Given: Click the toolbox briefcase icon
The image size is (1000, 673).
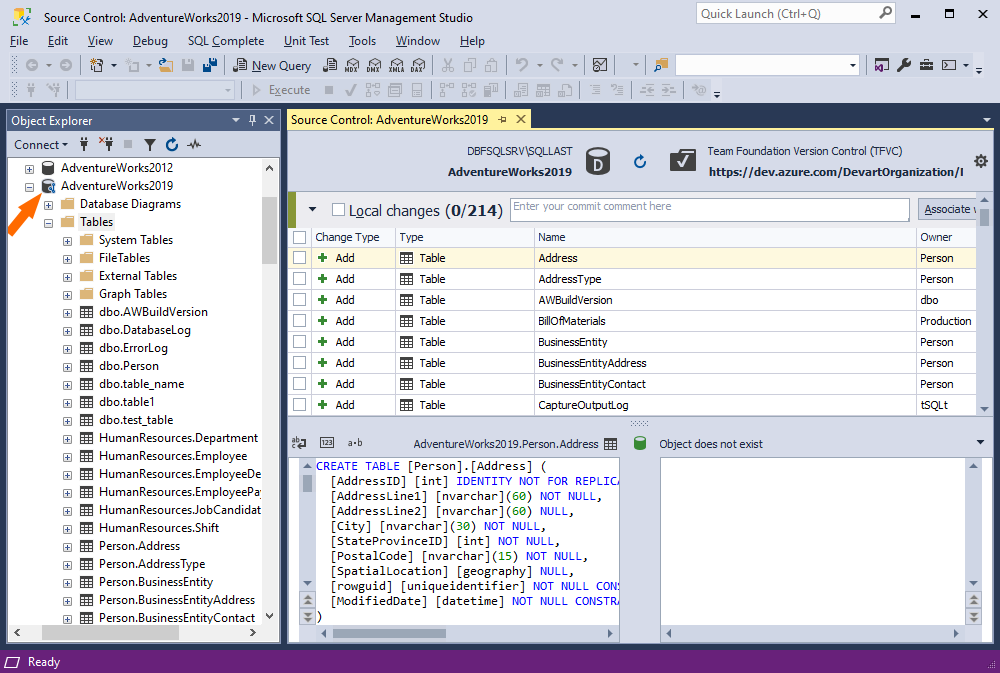Looking at the screenshot, I should pyautogui.click(x=926, y=65).
